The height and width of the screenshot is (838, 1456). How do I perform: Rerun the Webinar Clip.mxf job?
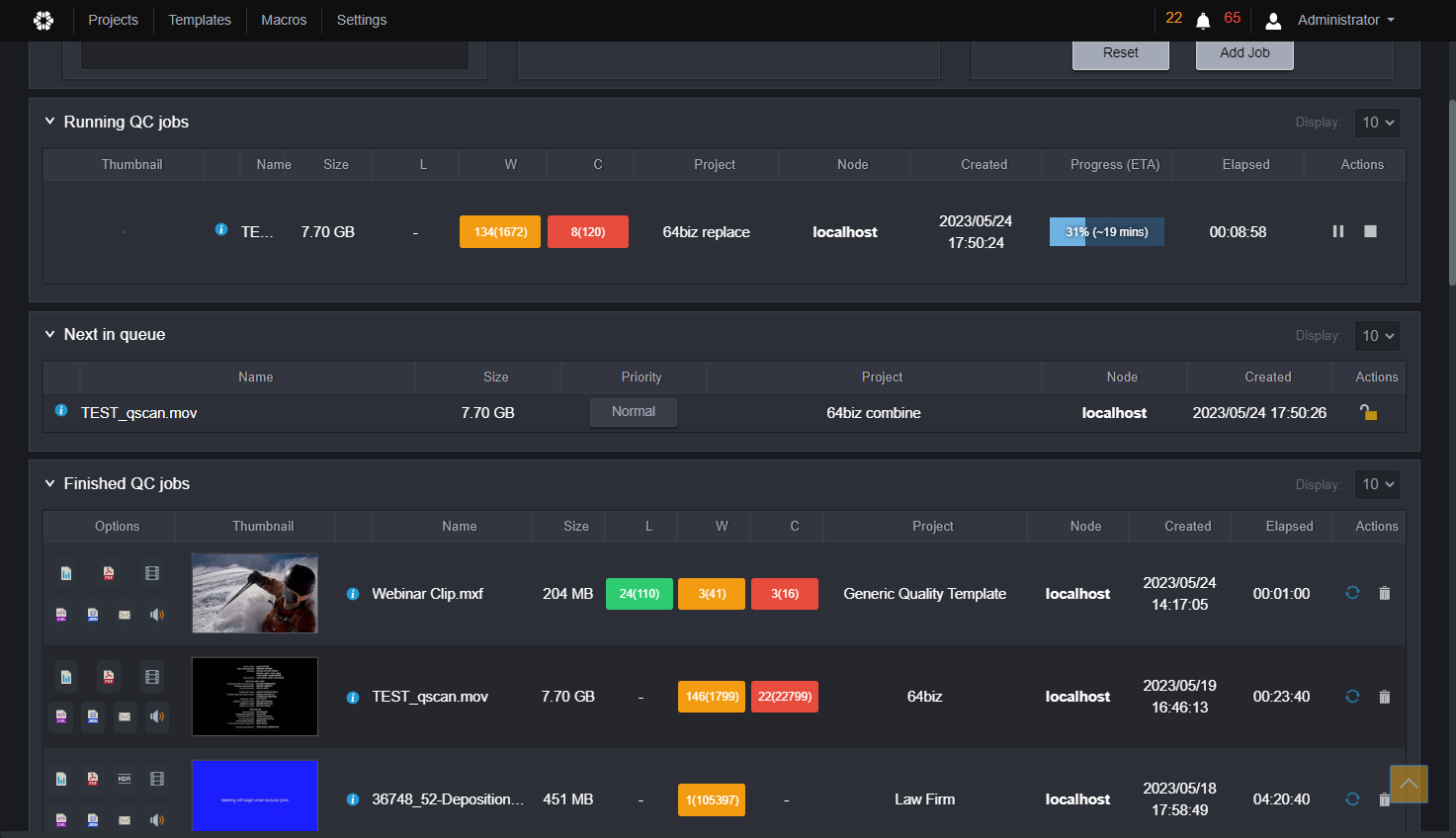coord(1352,593)
